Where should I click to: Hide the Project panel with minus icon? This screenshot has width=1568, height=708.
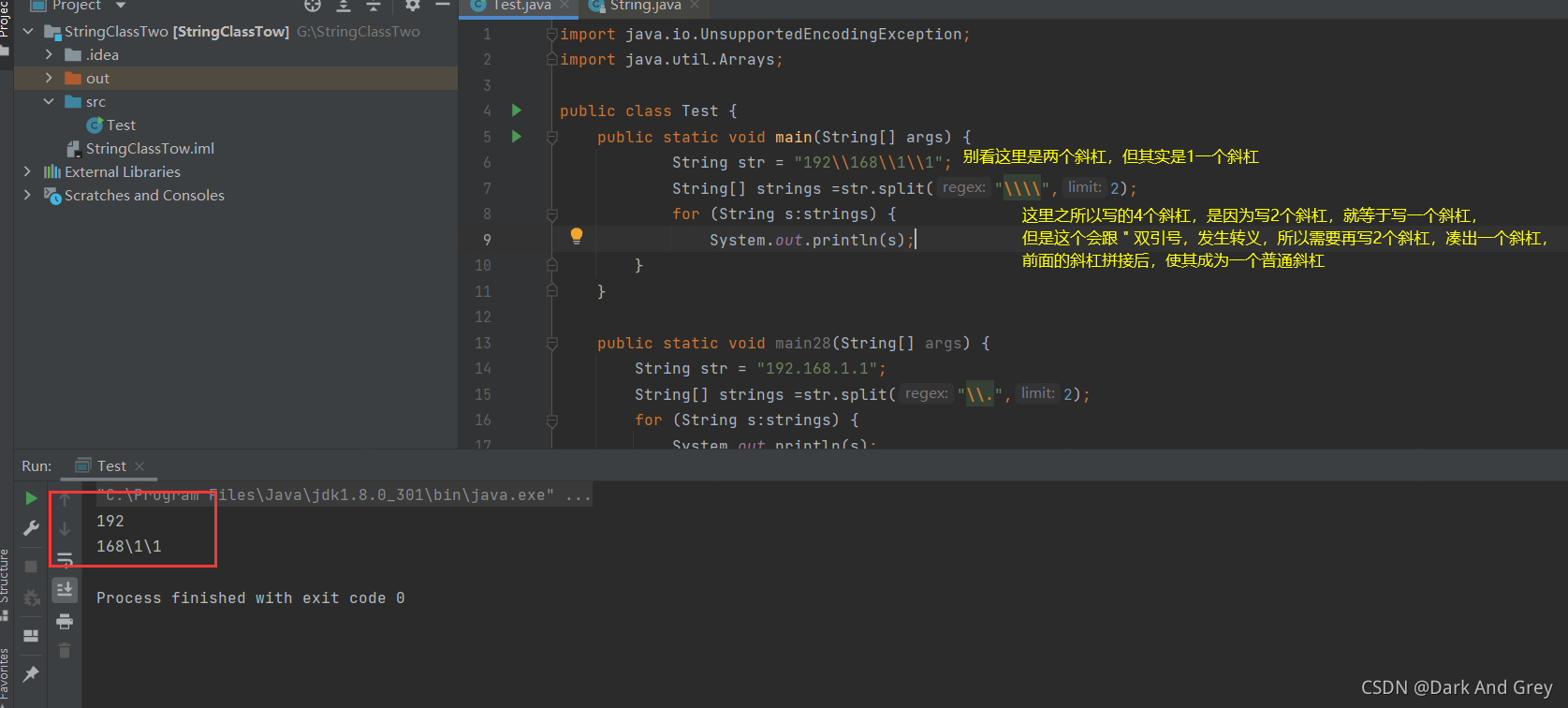(x=443, y=6)
